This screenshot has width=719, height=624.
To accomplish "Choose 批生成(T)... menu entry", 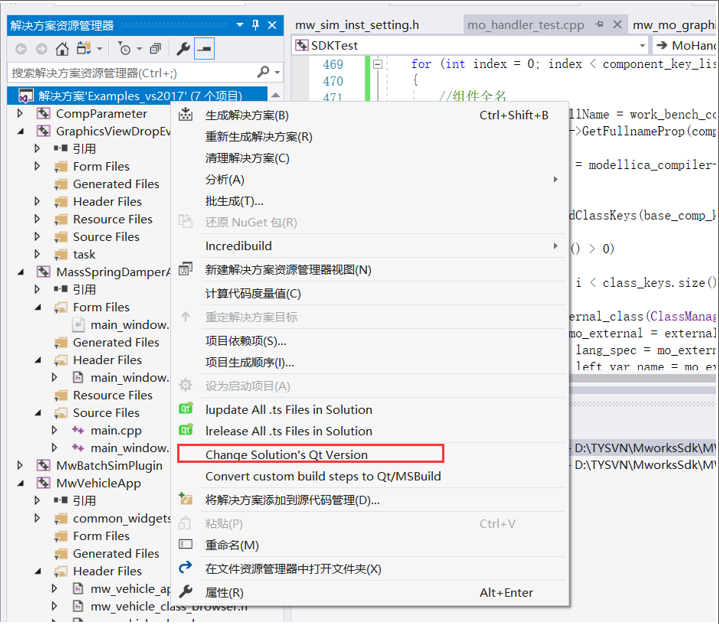I will coord(371,201).
